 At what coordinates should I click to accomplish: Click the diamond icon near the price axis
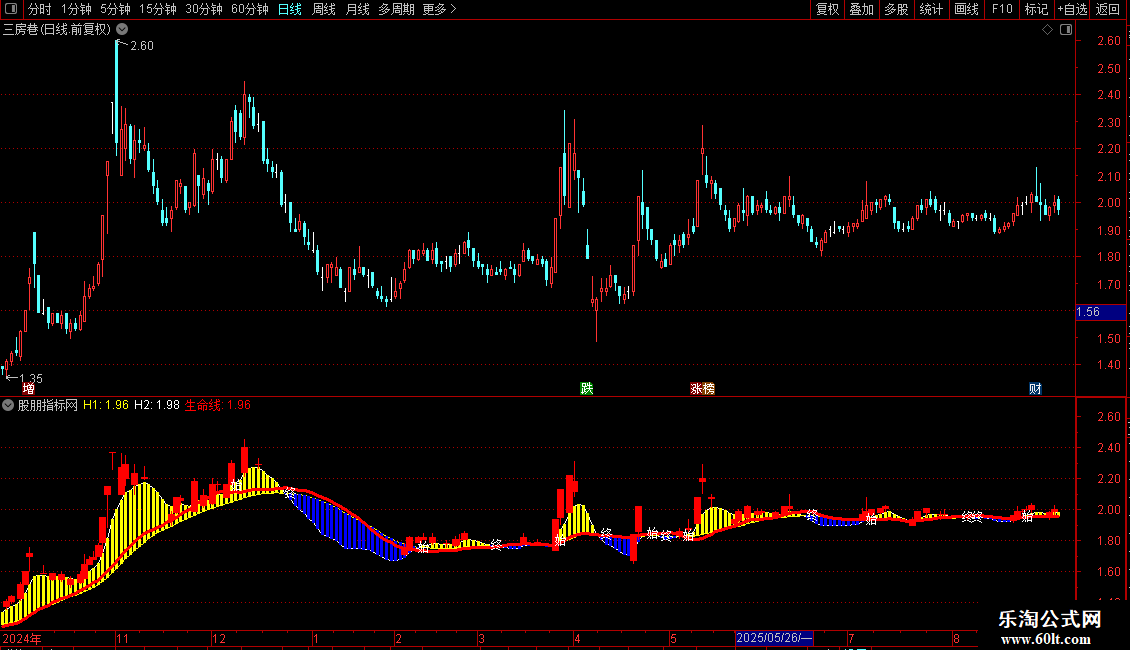coord(1047,30)
